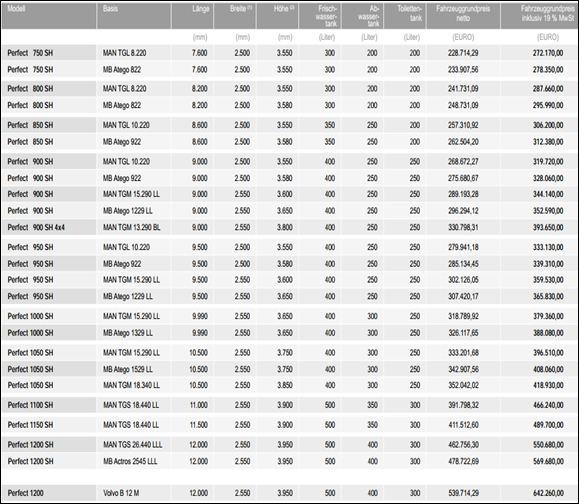Click the length value 11.500
This screenshot has height=504, width=579.
coord(199,425)
